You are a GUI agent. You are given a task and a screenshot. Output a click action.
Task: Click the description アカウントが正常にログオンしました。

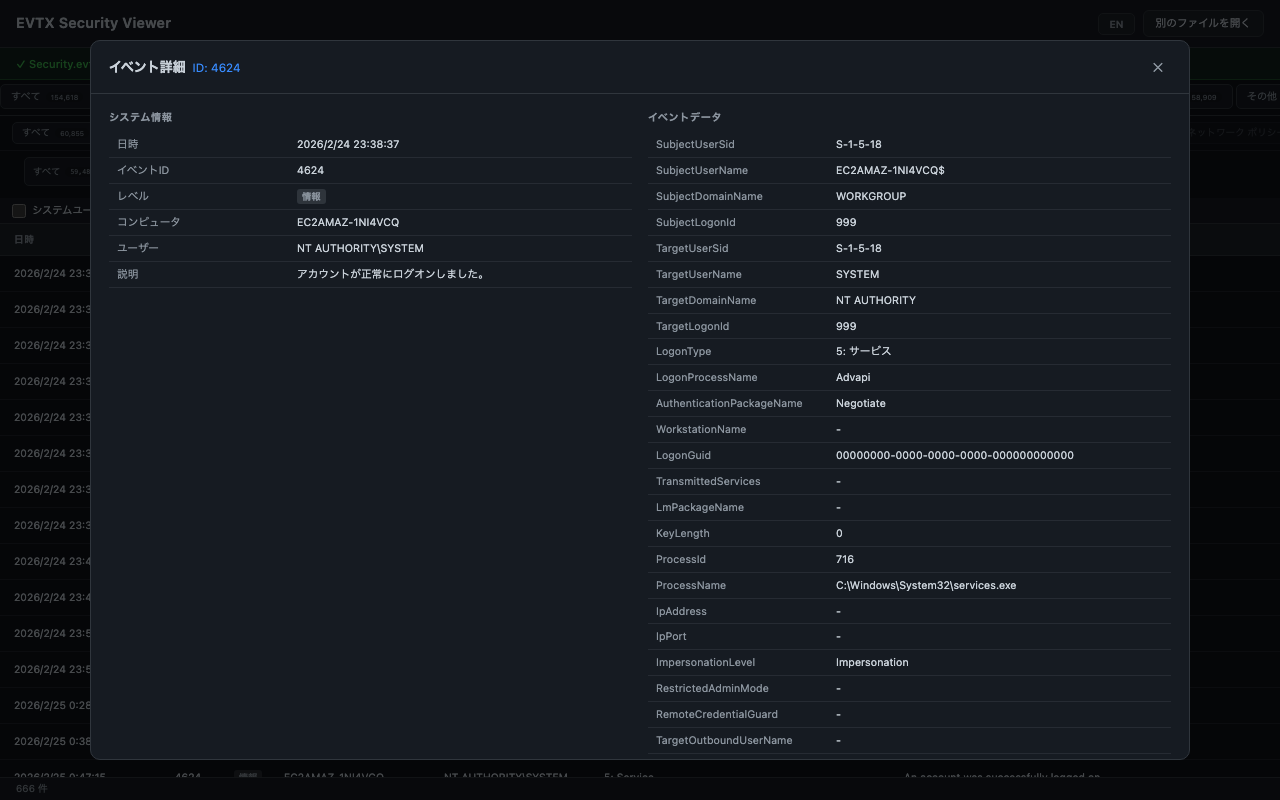point(391,274)
